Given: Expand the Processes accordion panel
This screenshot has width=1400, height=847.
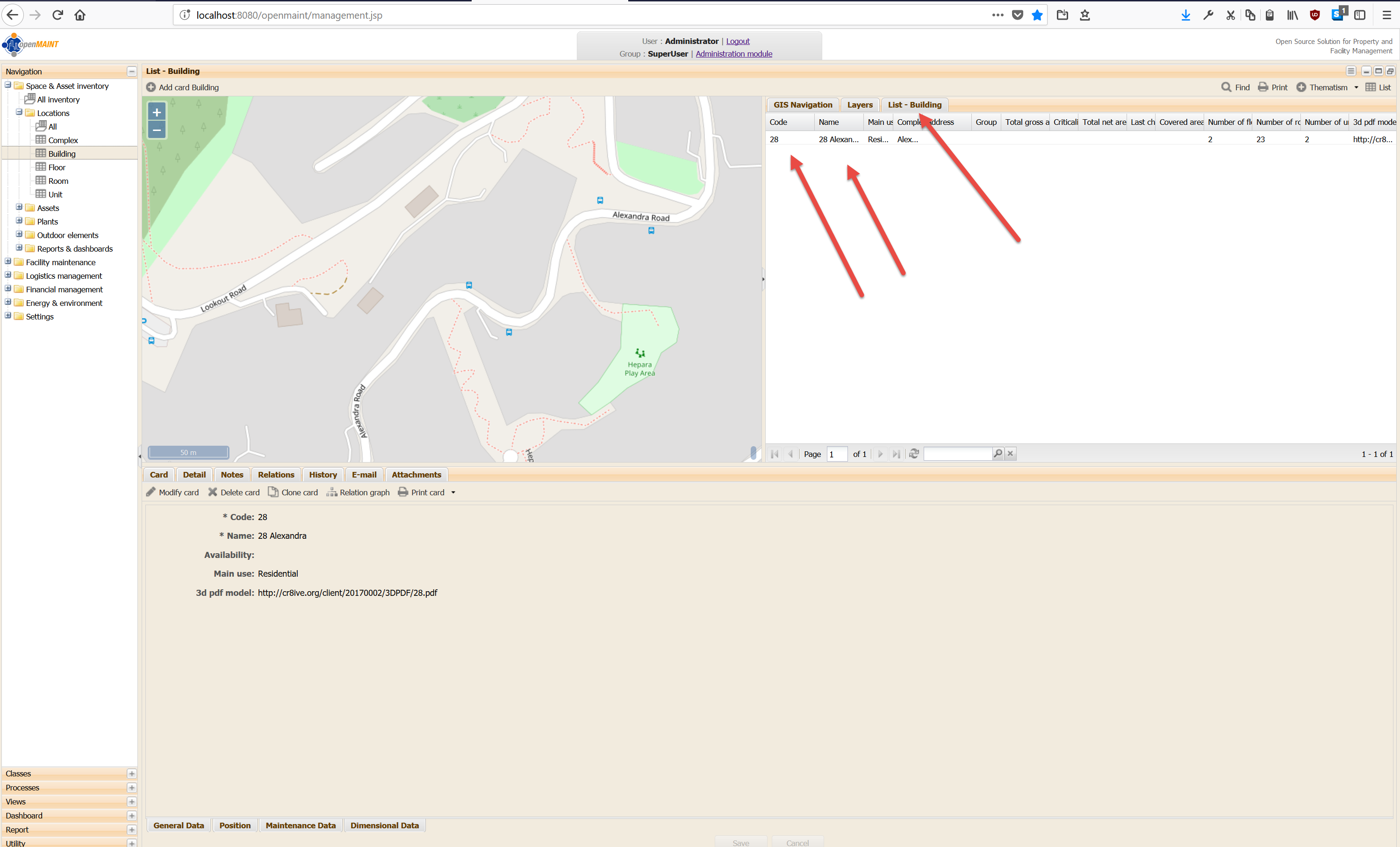Looking at the screenshot, I should 132,787.
